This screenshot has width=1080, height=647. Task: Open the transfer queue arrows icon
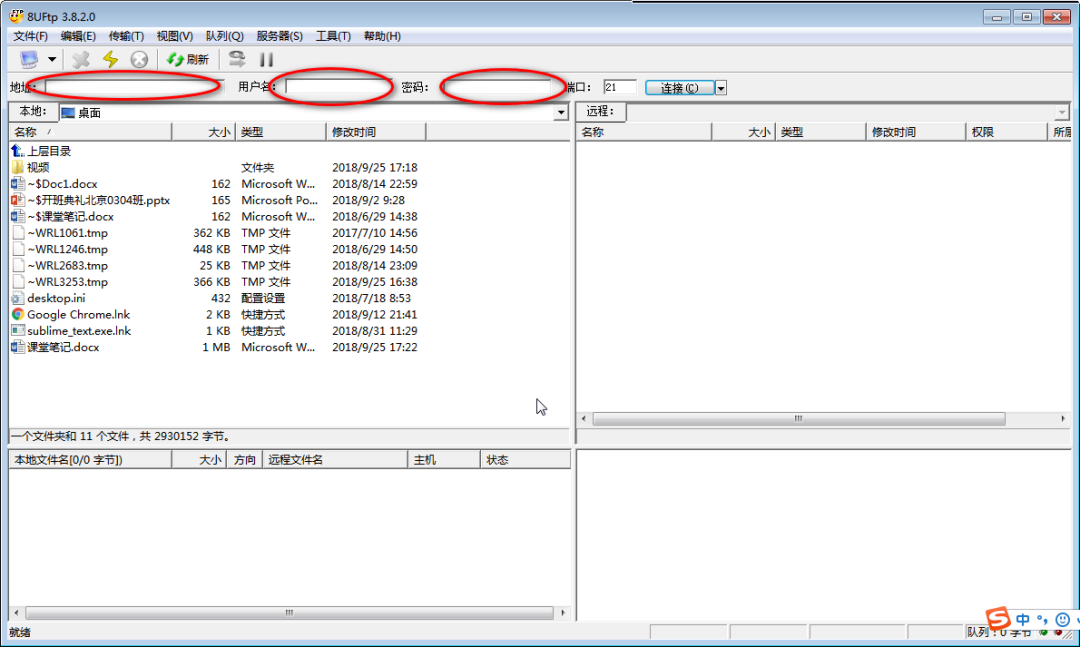click(x=236, y=59)
